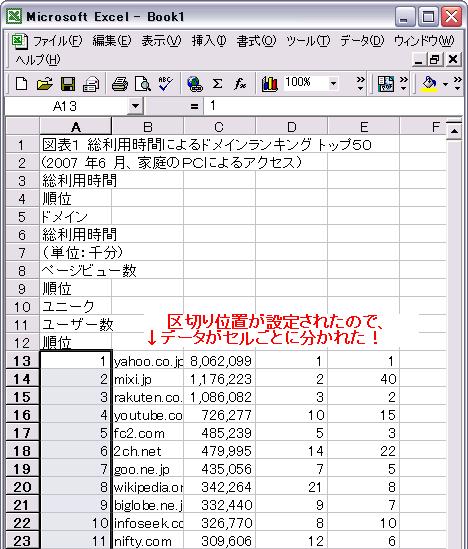Open the Paste Function fx icon
468x549 pixels.
point(240,84)
